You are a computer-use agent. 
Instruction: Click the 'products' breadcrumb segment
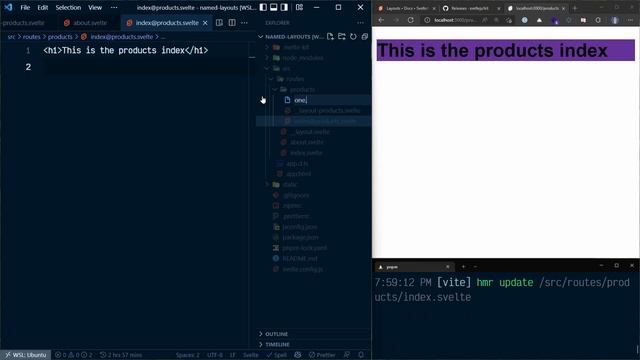pyautogui.click(x=60, y=37)
